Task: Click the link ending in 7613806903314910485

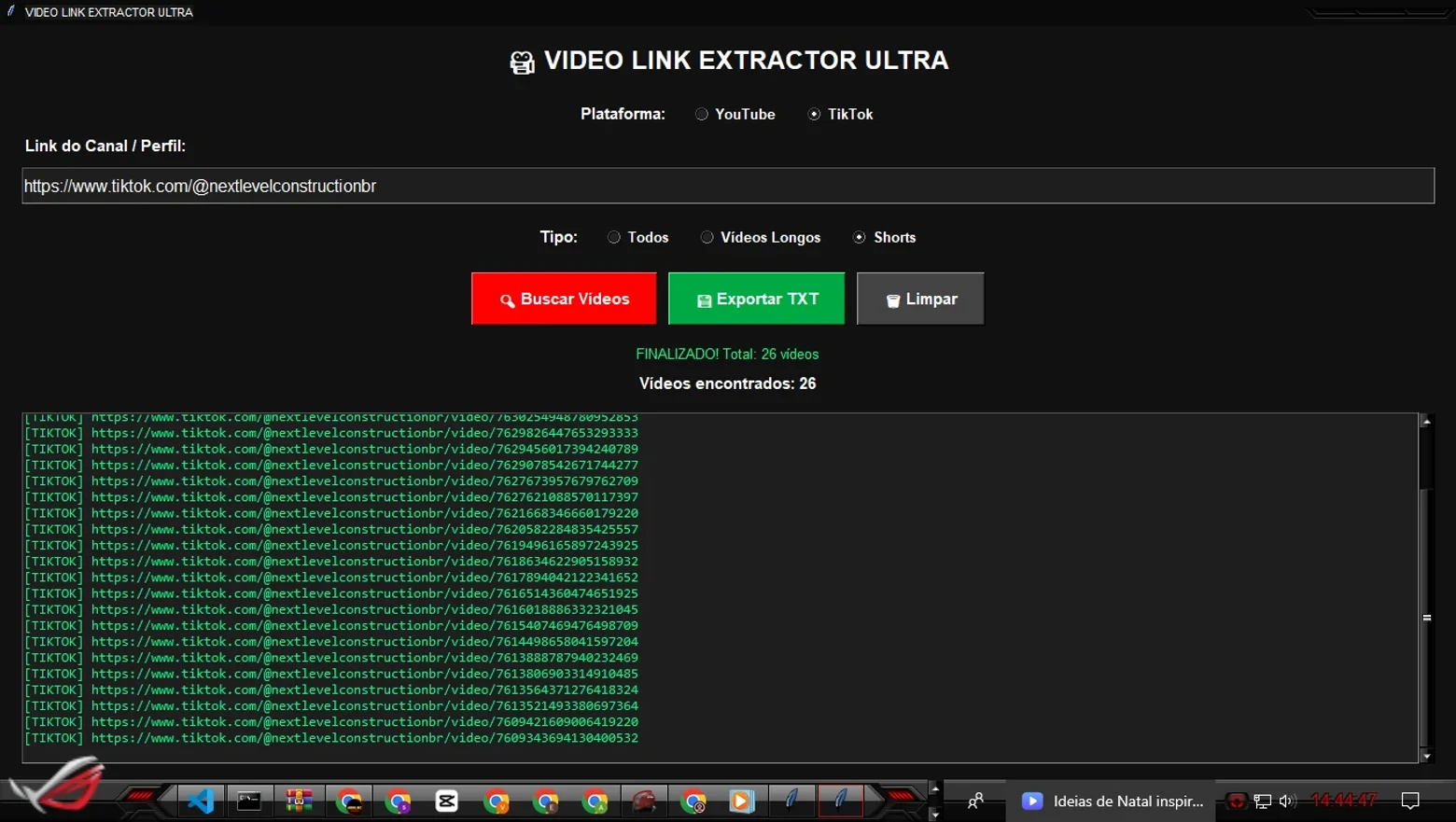Action: coord(365,674)
